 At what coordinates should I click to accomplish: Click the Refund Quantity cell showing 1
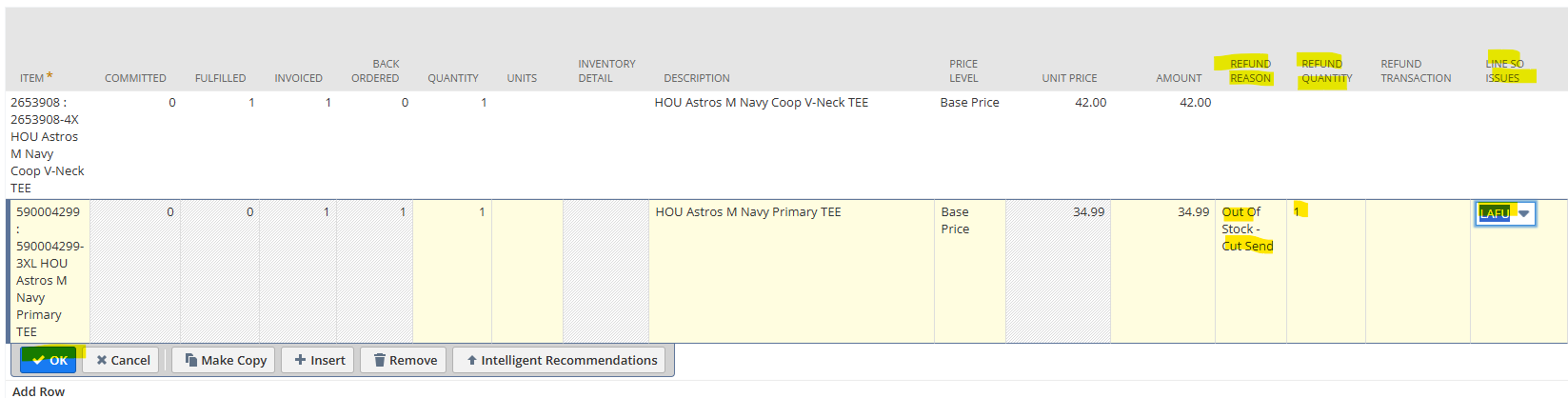coord(1325,271)
